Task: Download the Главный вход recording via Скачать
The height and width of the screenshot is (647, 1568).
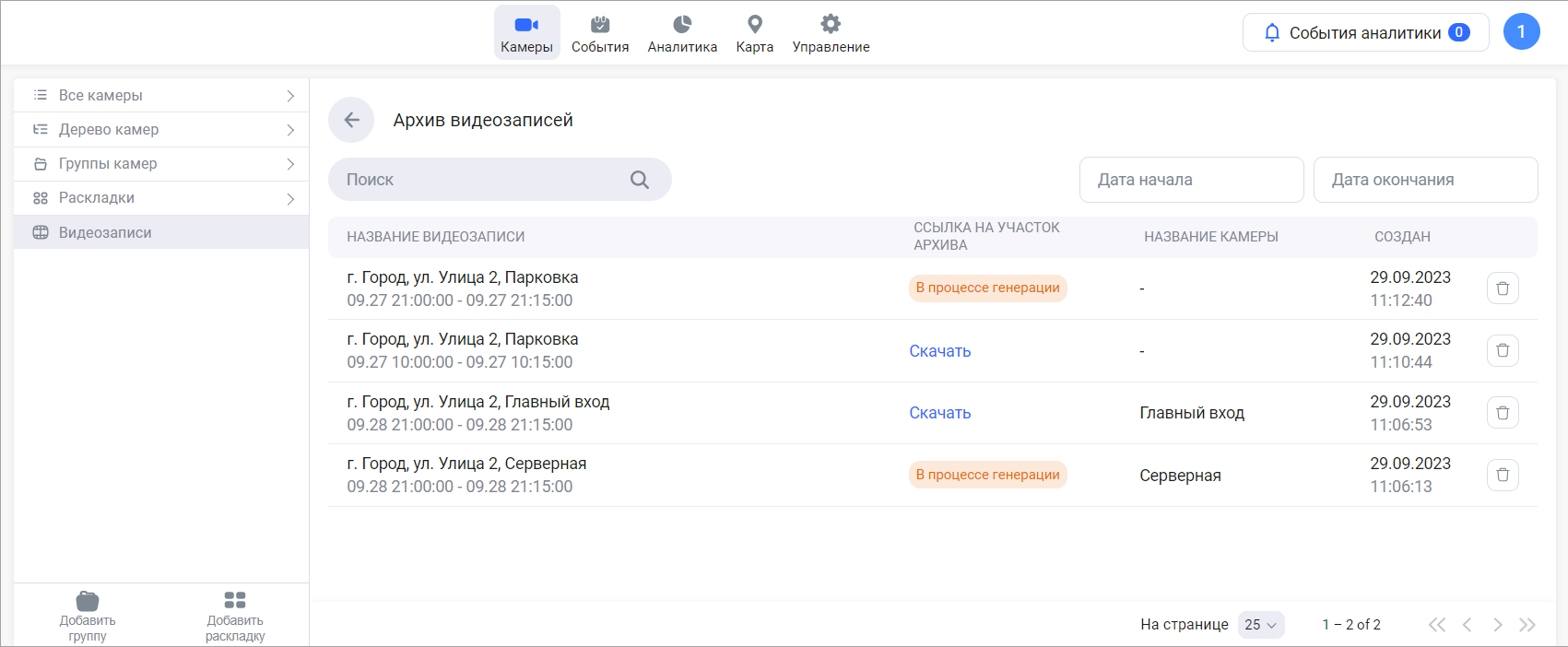Action: pos(939,413)
